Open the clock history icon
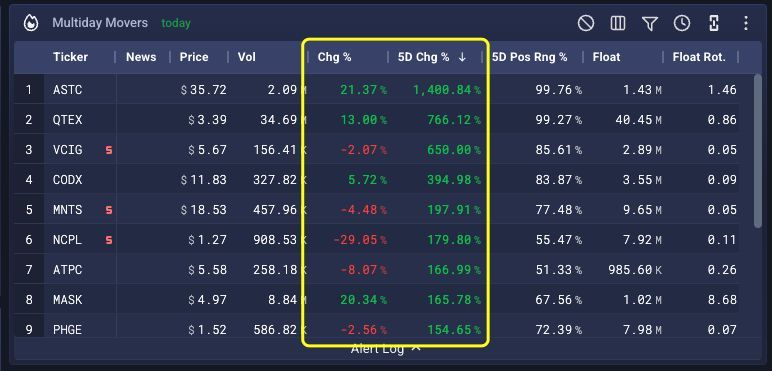This screenshot has height=371, width=772. click(x=682, y=23)
